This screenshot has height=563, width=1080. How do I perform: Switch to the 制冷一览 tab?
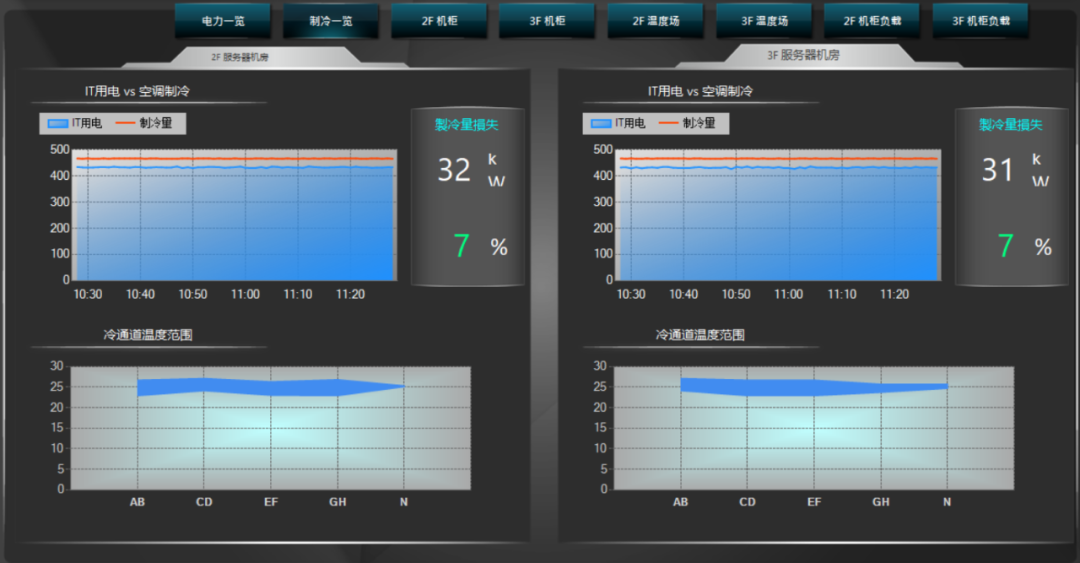331,21
